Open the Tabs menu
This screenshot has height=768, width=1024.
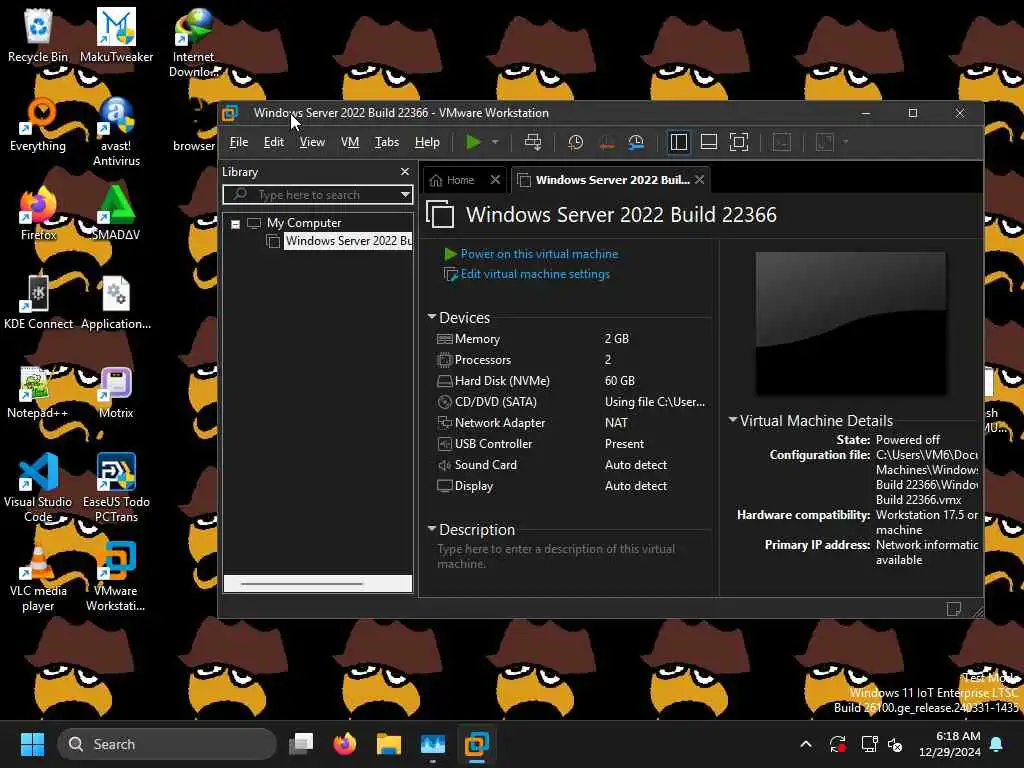(x=387, y=142)
